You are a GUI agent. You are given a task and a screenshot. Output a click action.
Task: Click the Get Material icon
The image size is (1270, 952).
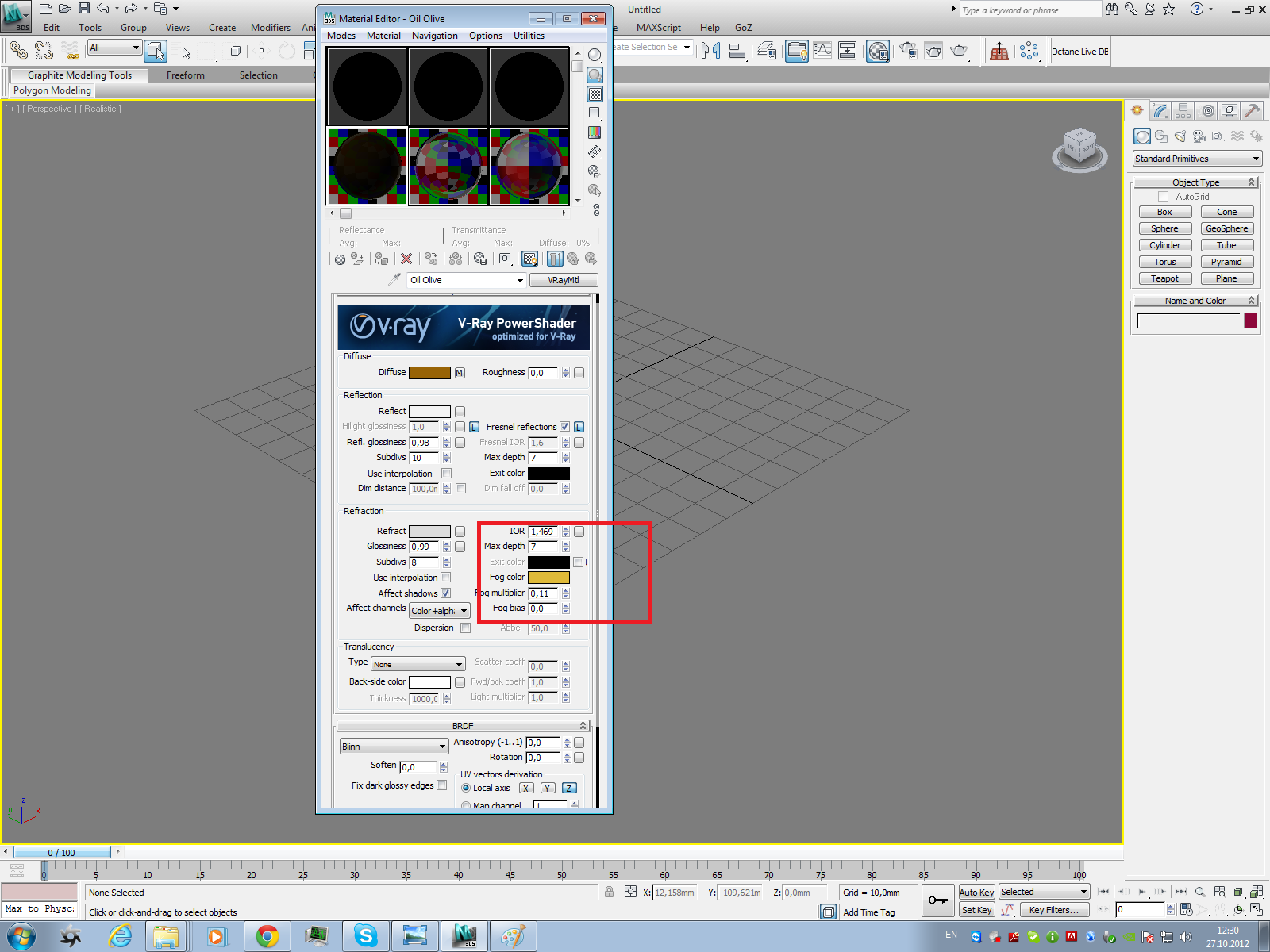click(340, 259)
